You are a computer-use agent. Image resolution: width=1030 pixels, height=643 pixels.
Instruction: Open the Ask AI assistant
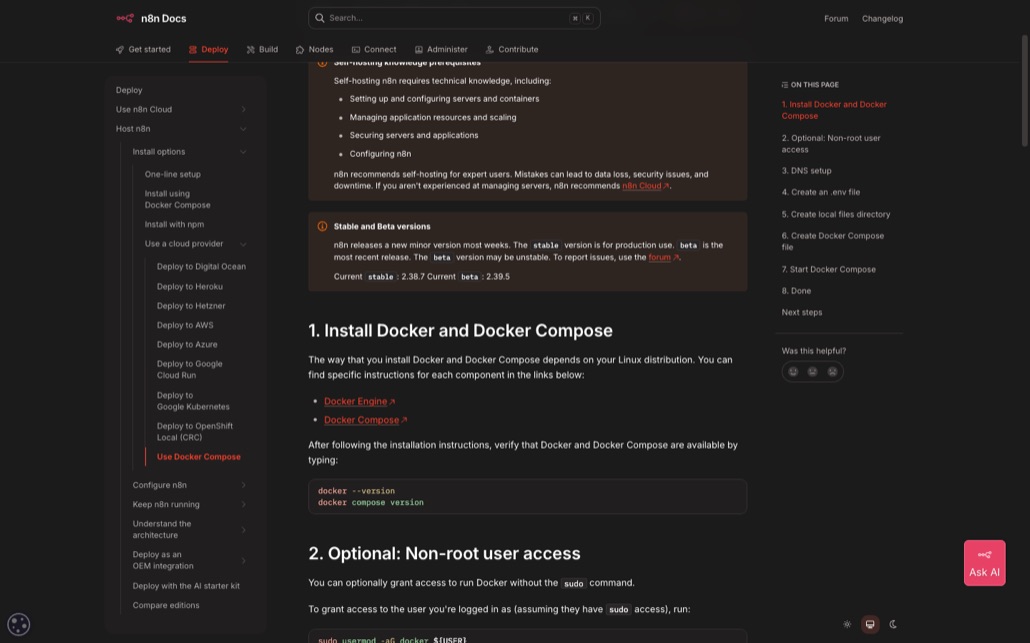pyautogui.click(x=984, y=563)
